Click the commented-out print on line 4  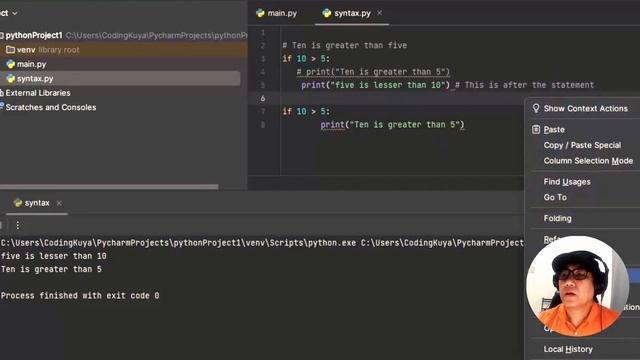pos(373,72)
